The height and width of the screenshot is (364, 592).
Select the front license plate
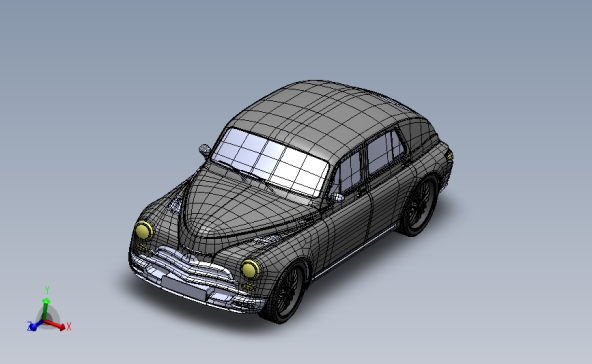tap(184, 288)
